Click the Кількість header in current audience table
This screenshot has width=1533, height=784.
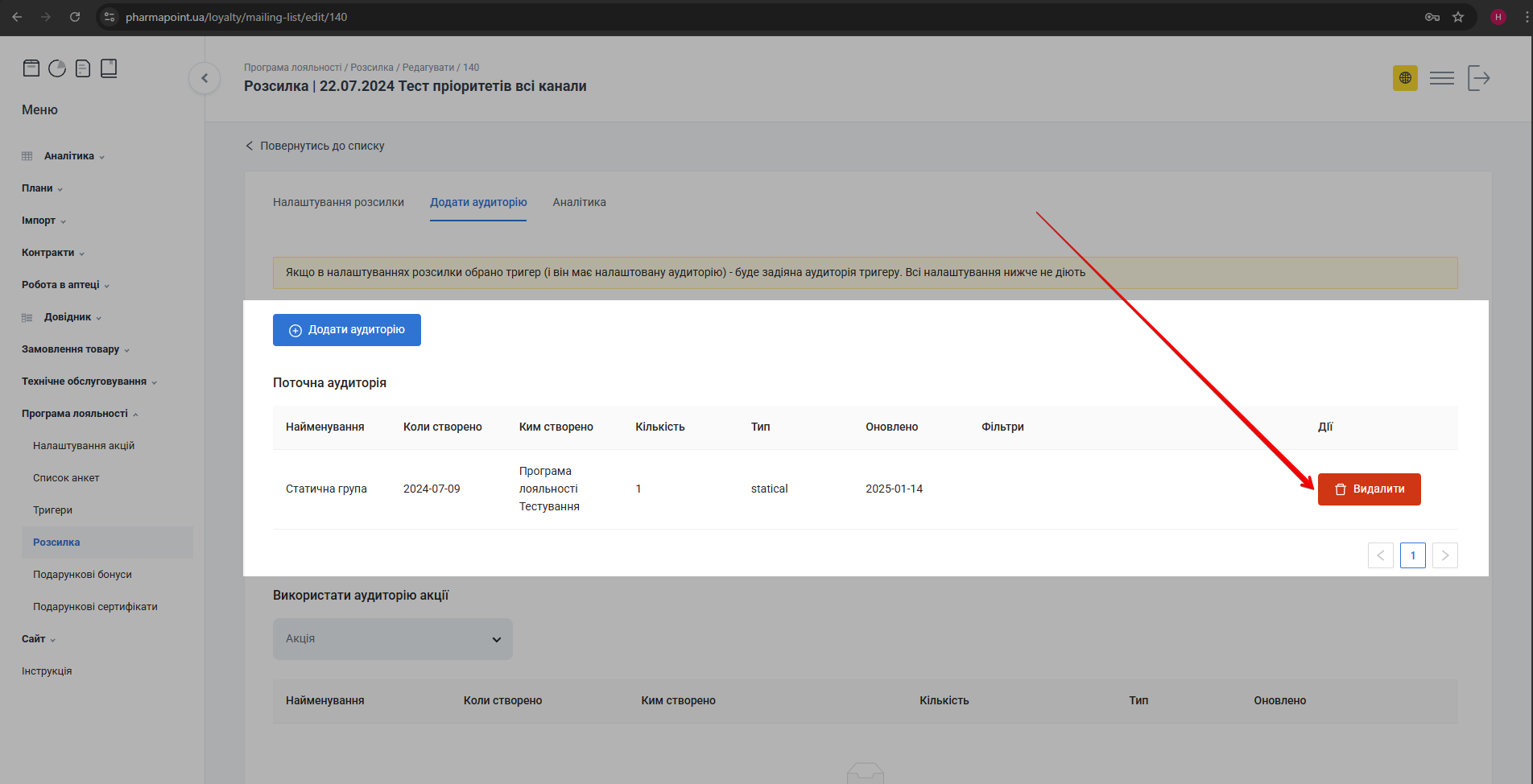pyautogui.click(x=660, y=427)
